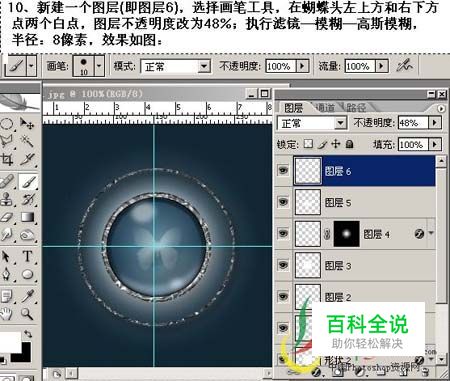
Task: Open brush 不透明度 slider arrow in options bar
Action: click(302, 66)
